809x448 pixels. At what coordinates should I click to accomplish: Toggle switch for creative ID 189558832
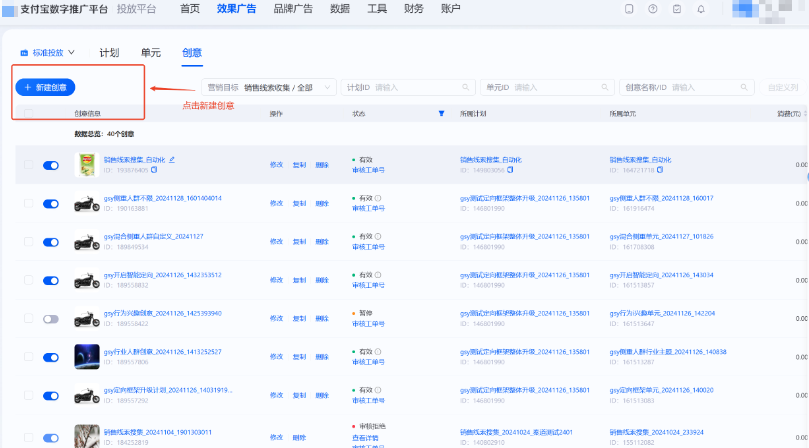click(51, 281)
